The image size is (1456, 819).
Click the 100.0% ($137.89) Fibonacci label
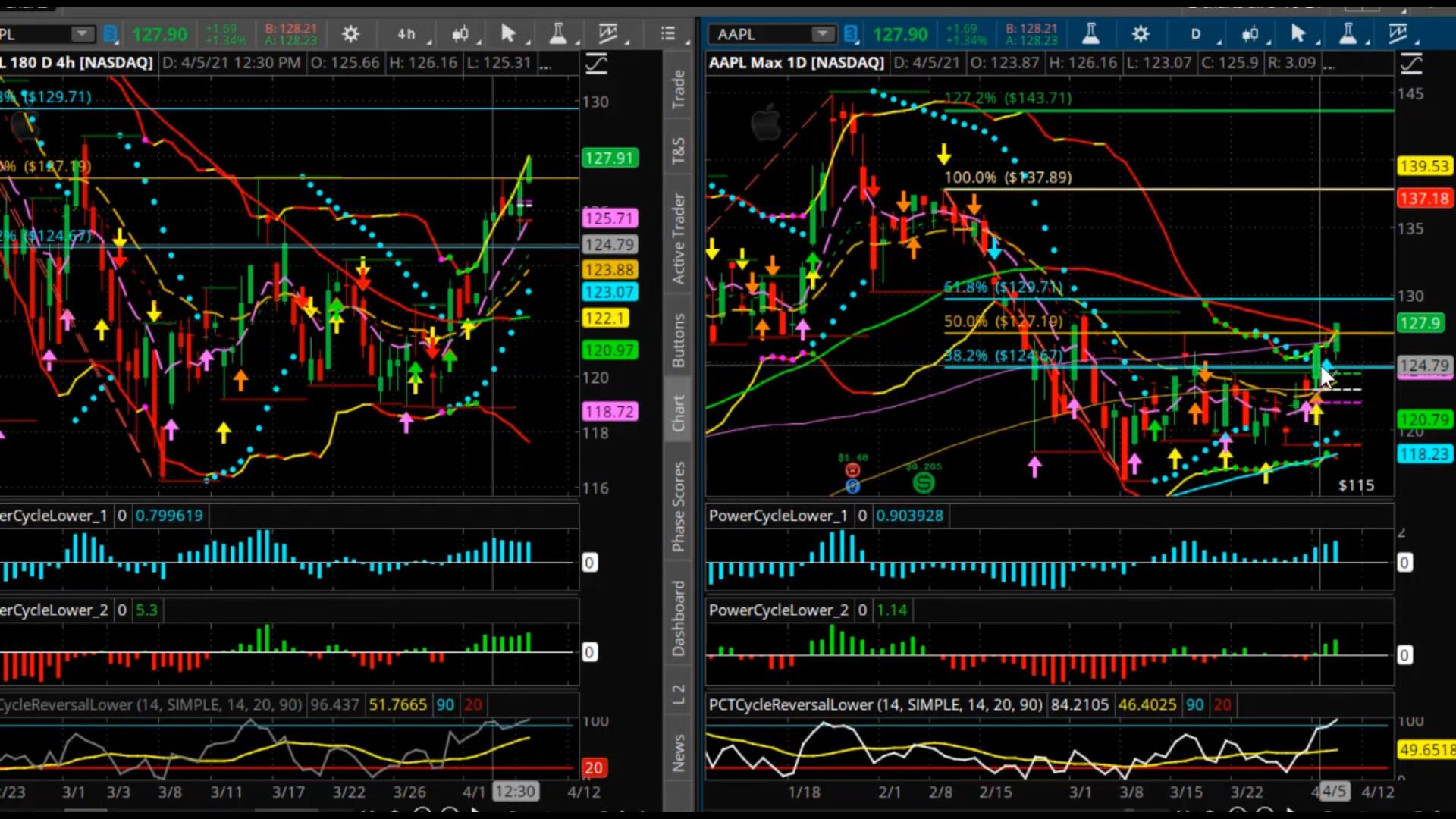coord(1008,177)
